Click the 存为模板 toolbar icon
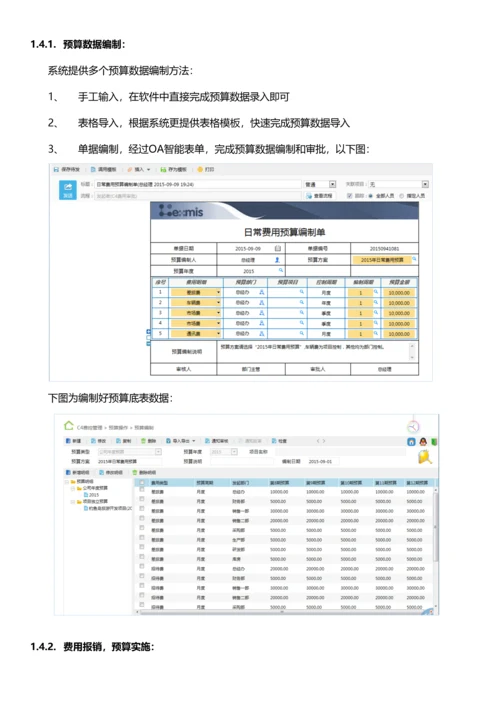Image resolution: width=500 pixels, height=707 pixels. point(163,170)
